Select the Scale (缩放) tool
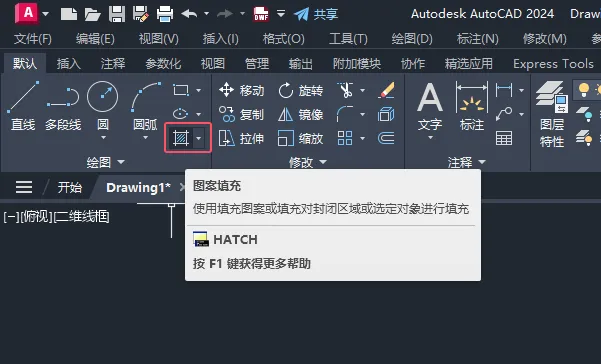 click(300, 138)
